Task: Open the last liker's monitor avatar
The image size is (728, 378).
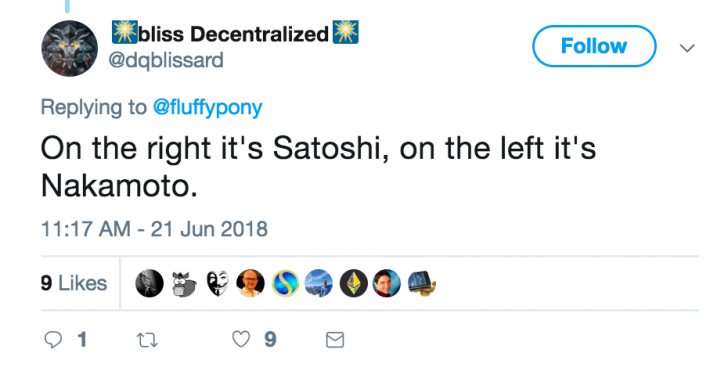Action: click(x=422, y=283)
